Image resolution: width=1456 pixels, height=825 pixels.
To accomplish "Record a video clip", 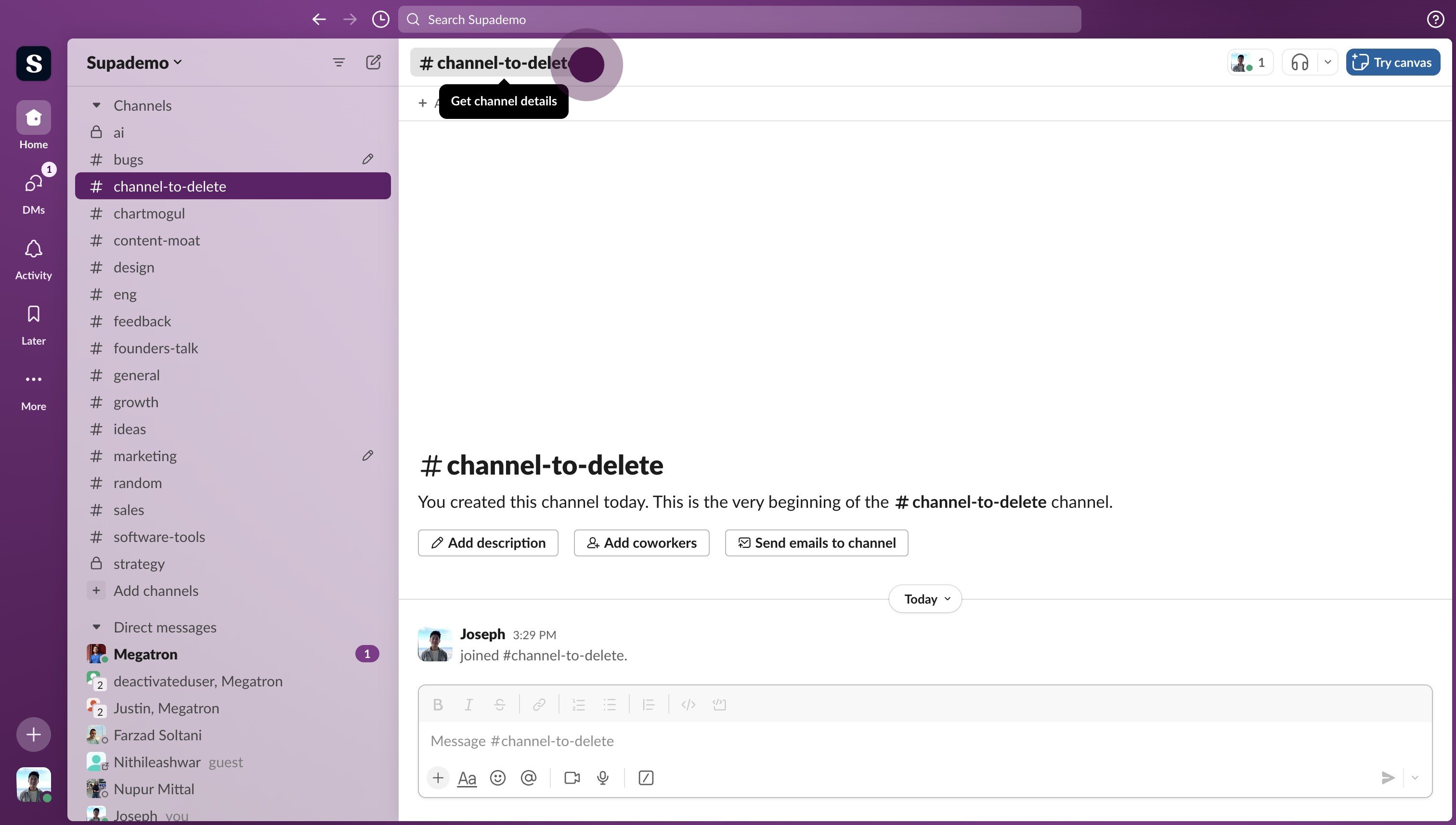I will point(572,778).
